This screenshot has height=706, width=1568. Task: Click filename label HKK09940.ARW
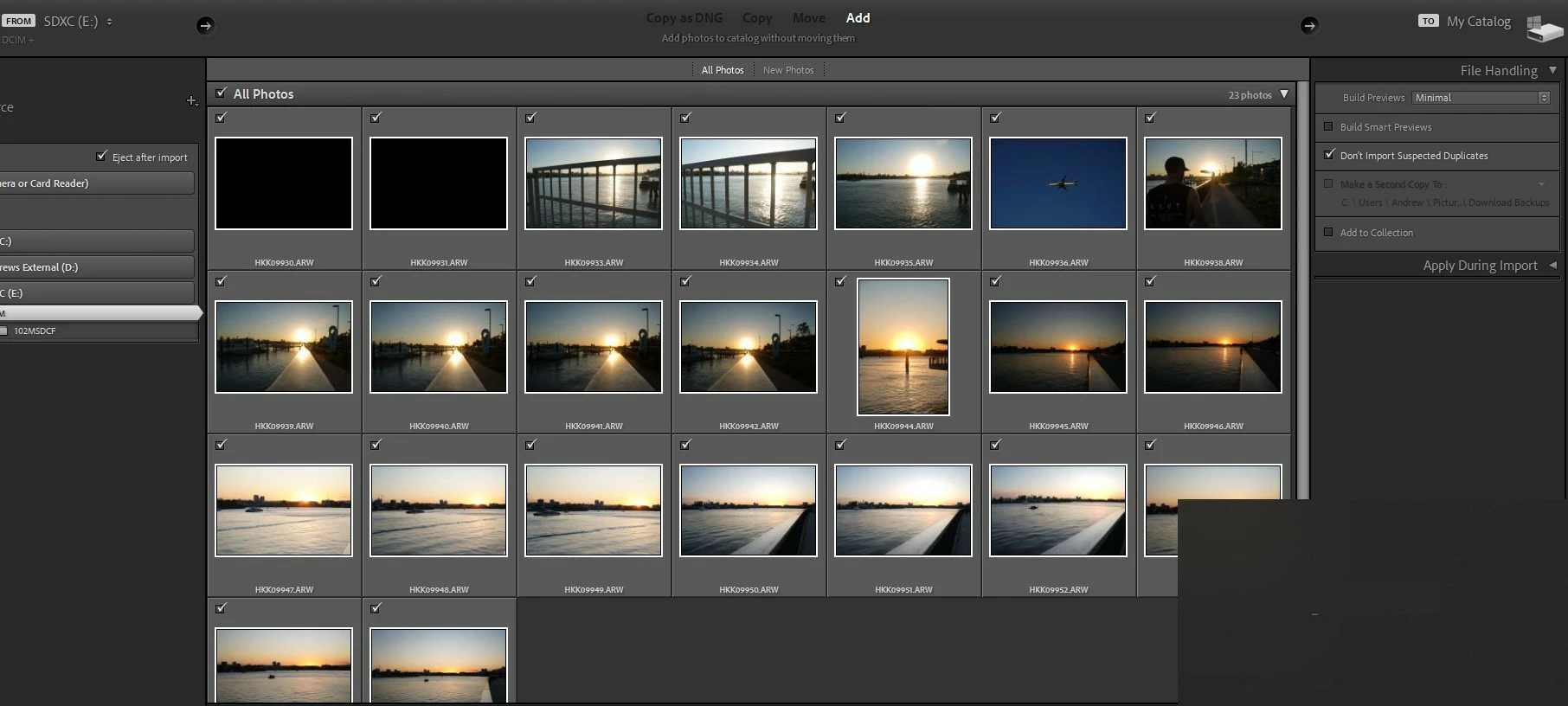point(439,426)
